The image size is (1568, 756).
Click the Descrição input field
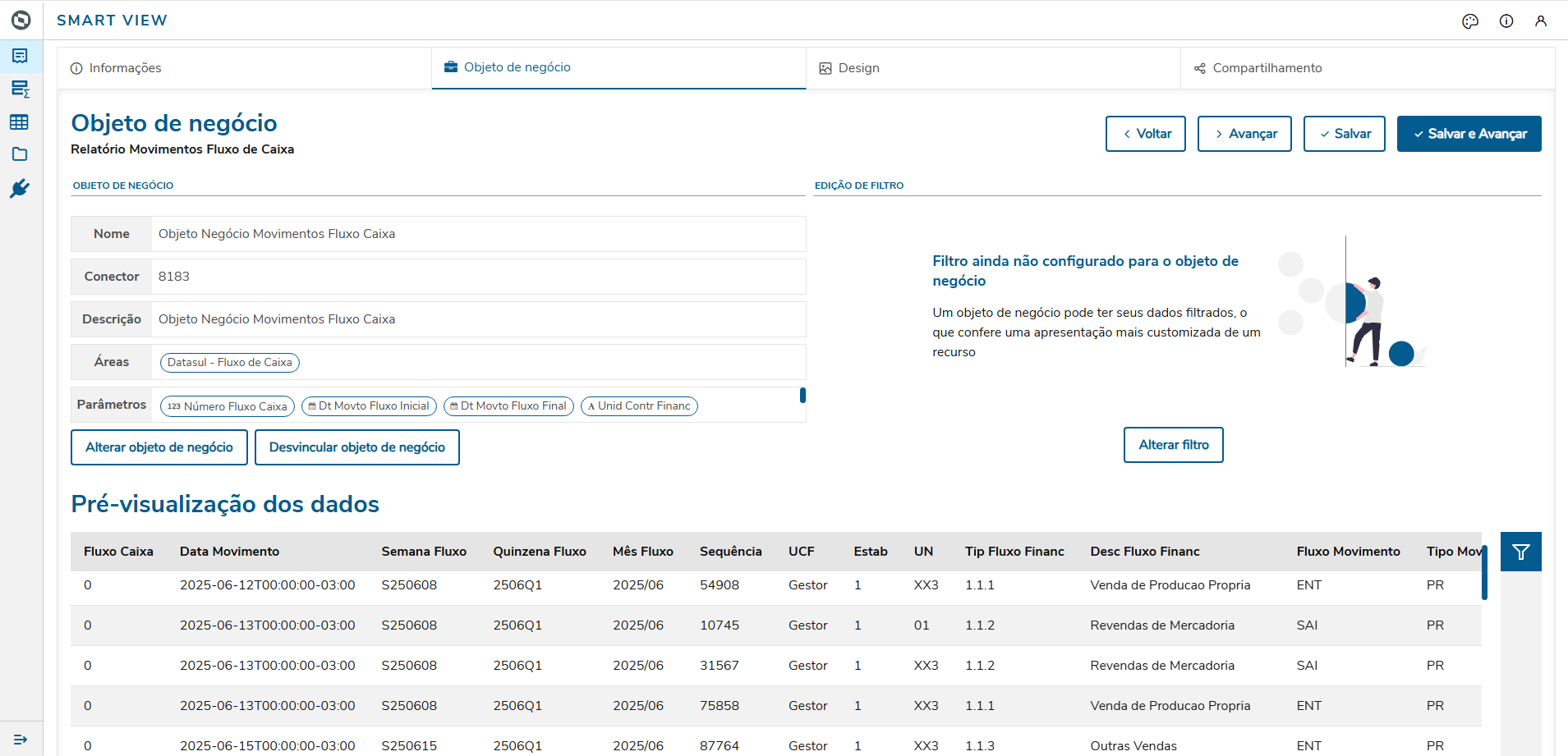(x=478, y=319)
